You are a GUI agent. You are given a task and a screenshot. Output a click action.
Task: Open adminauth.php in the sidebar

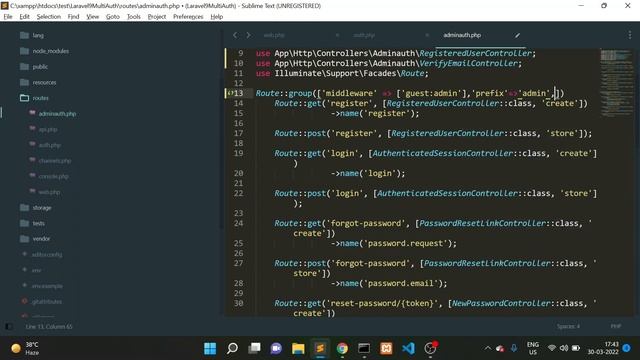click(57, 114)
